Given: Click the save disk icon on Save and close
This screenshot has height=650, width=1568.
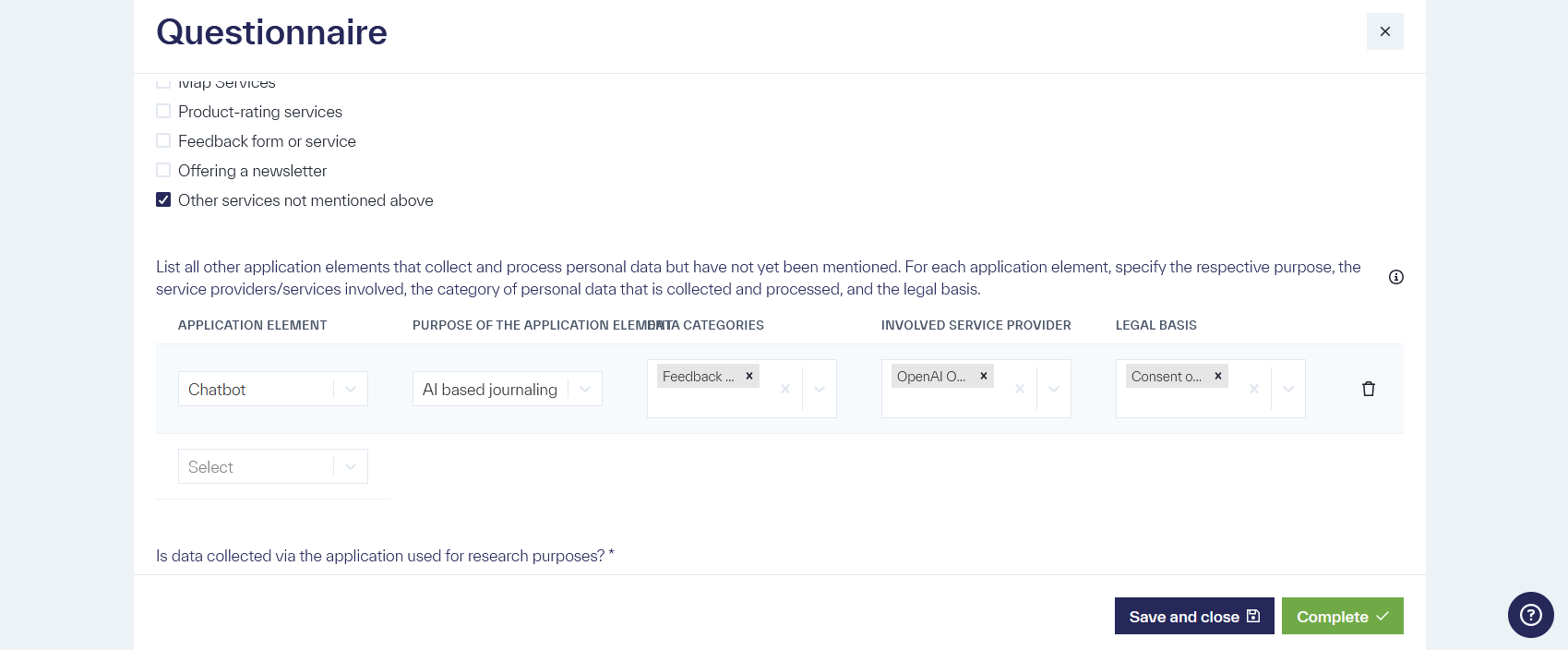Looking at the screenshot, I should coord(1254,616).
